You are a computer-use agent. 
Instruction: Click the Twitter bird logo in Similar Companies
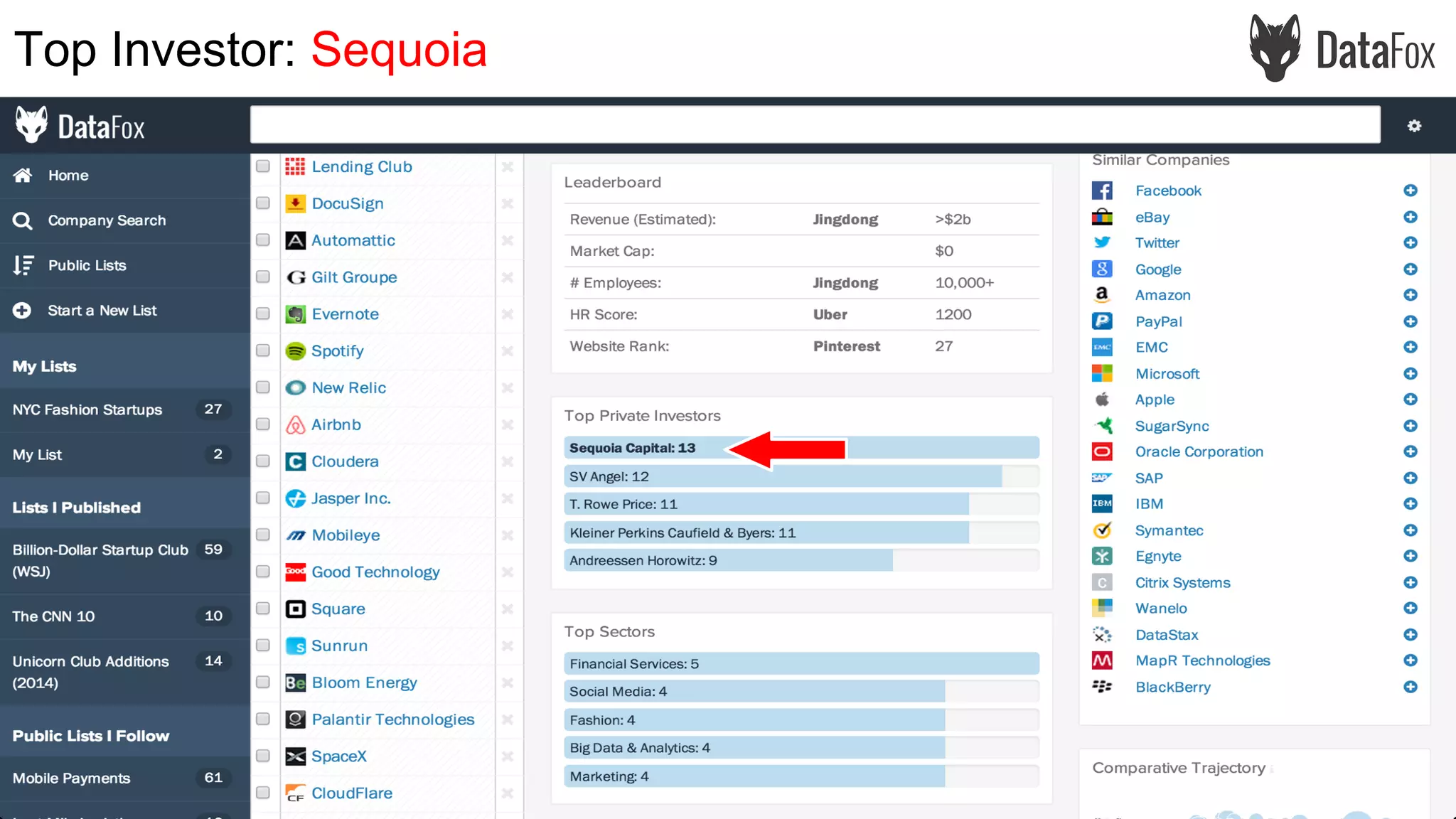1102,242
